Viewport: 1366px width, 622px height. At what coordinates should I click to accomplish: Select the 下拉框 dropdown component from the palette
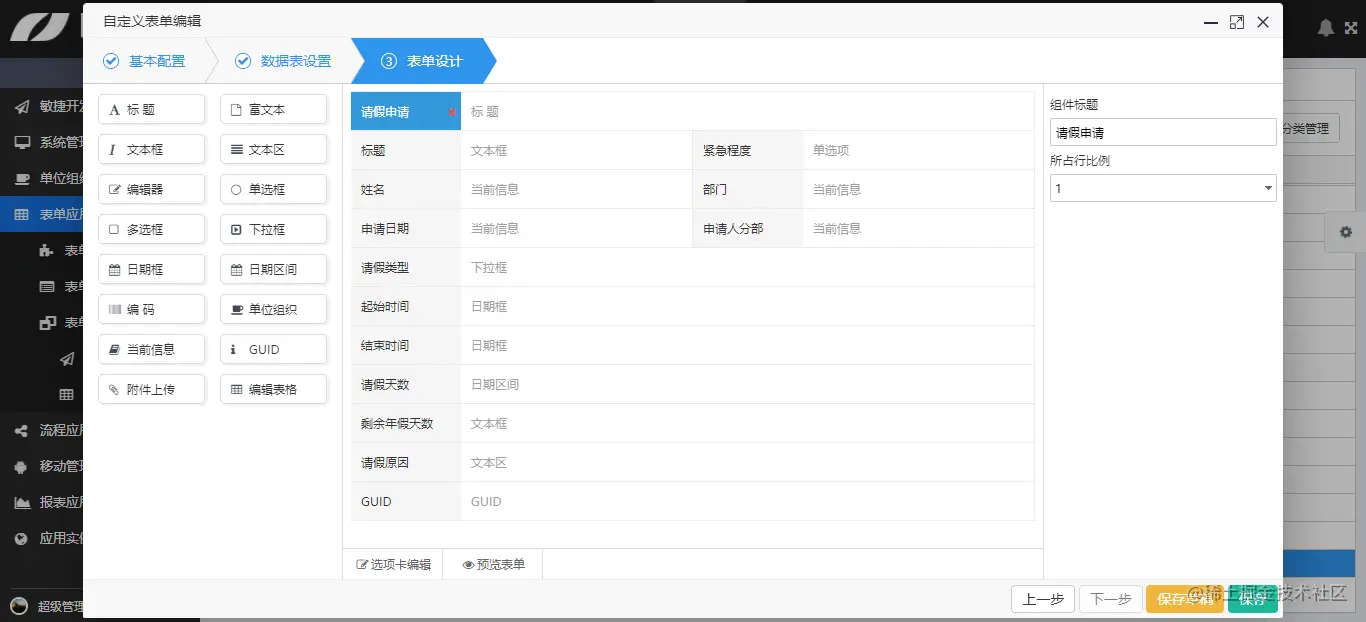[273, 229]
